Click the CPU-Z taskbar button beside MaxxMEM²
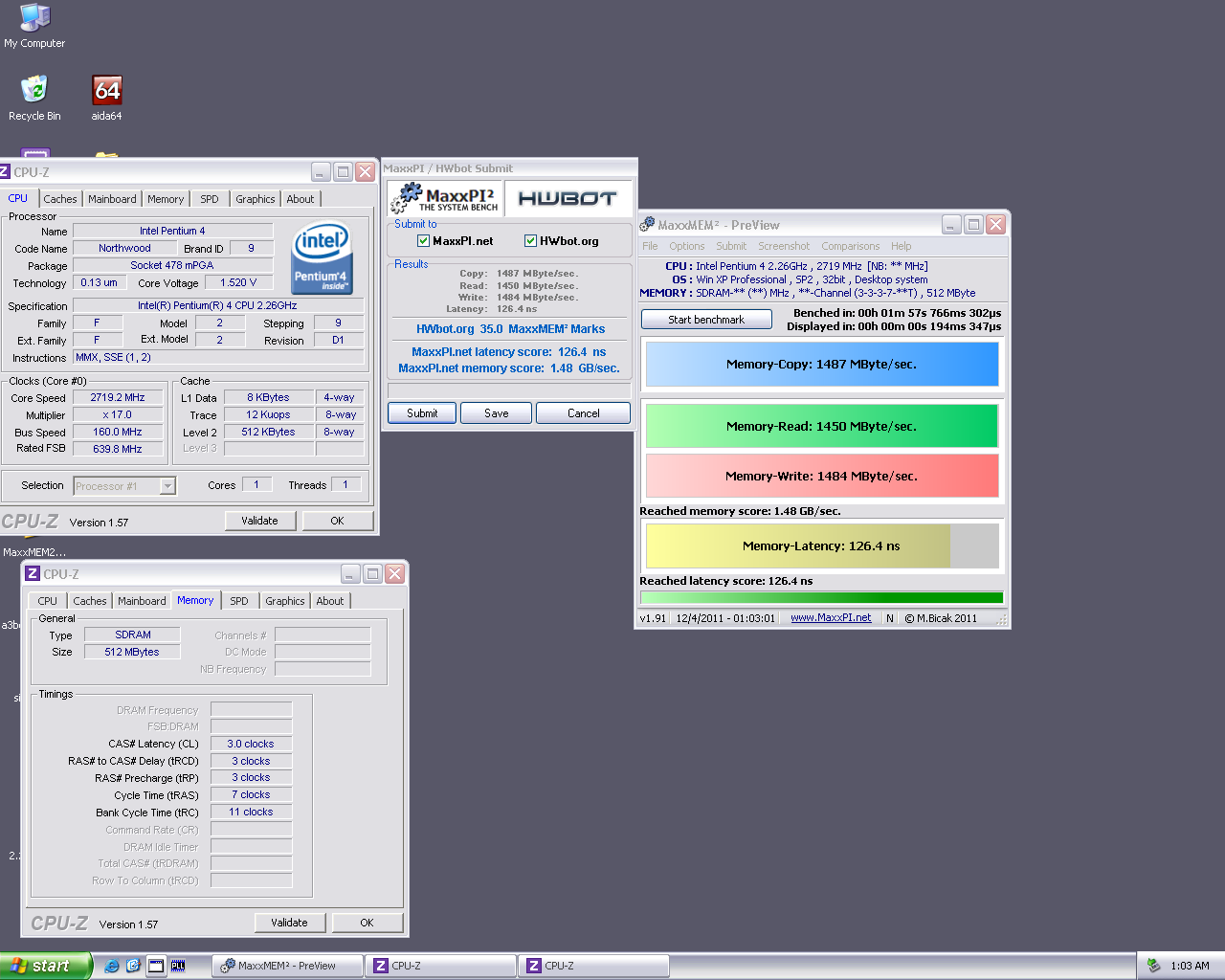Viewport: 1225px width, 980px height. [440, 966]
